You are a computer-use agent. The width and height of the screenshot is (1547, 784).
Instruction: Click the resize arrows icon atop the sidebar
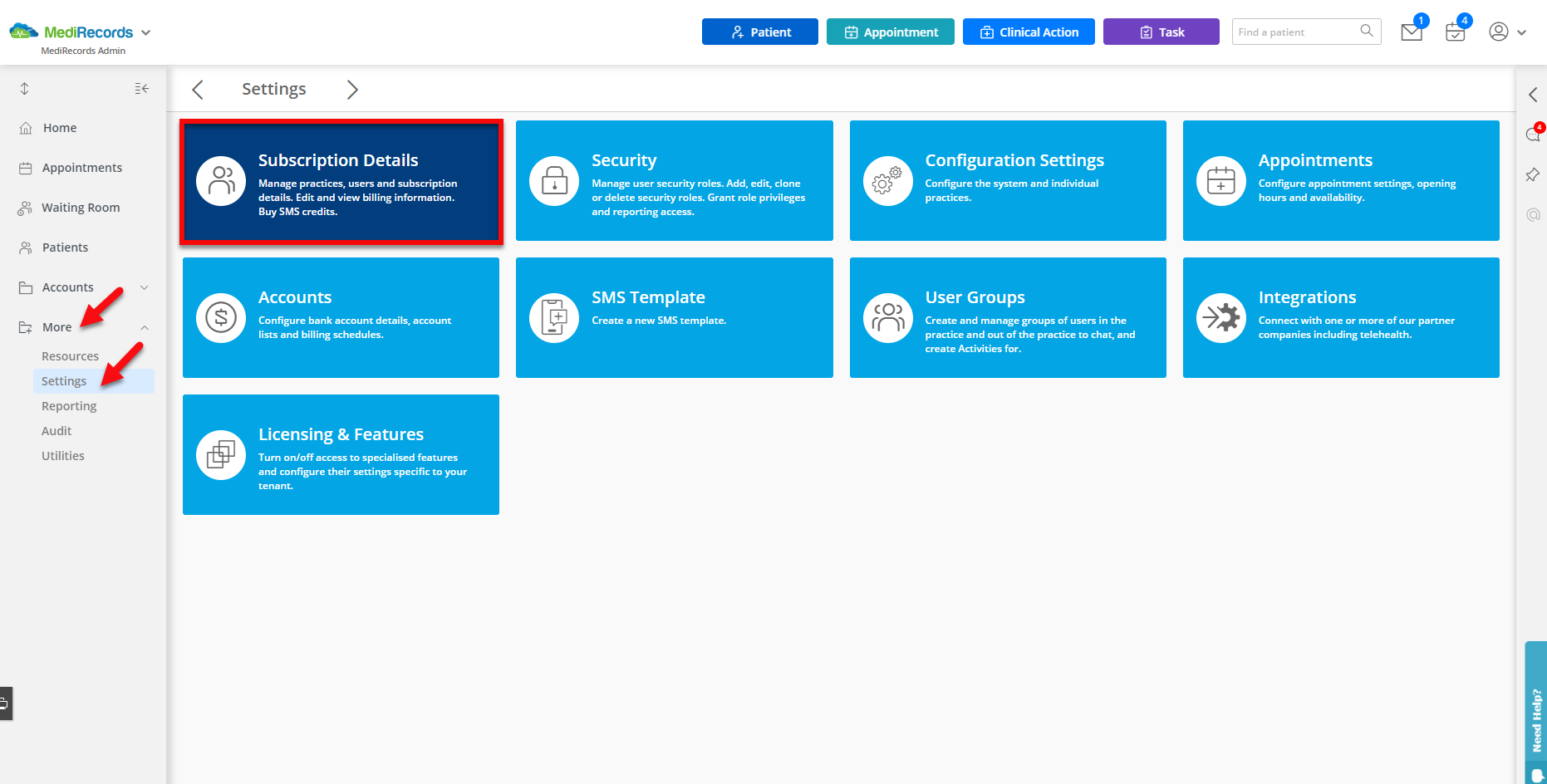tap(25, 88)
